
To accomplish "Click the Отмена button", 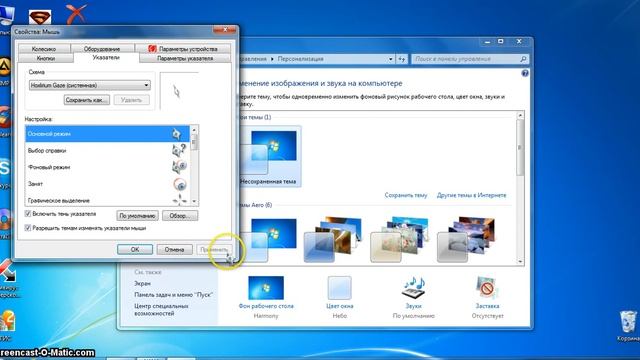I will pyautogui.click(x=174, y=249).
